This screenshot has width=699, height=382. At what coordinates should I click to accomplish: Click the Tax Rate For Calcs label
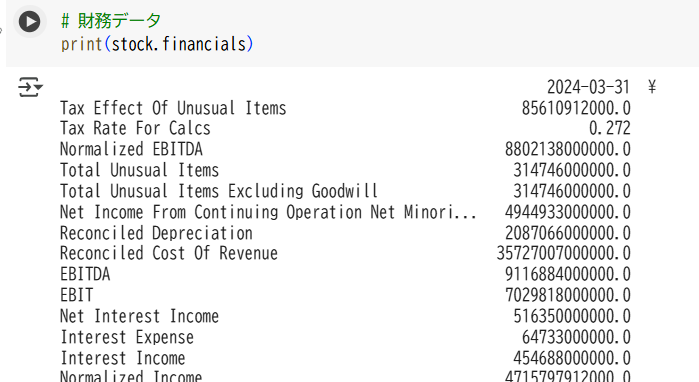(x=135, y=128)
